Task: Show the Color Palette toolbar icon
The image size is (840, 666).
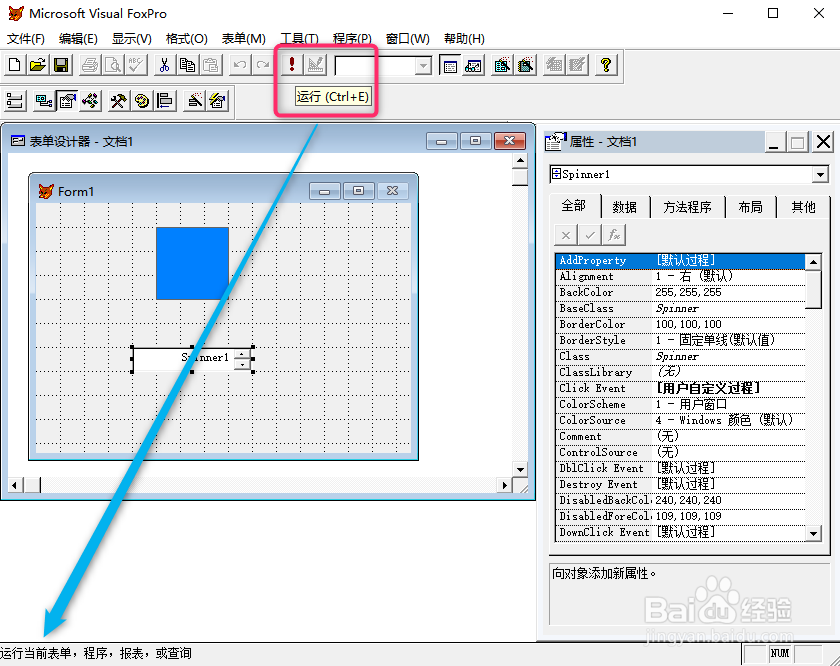Action: coord(142,101)
